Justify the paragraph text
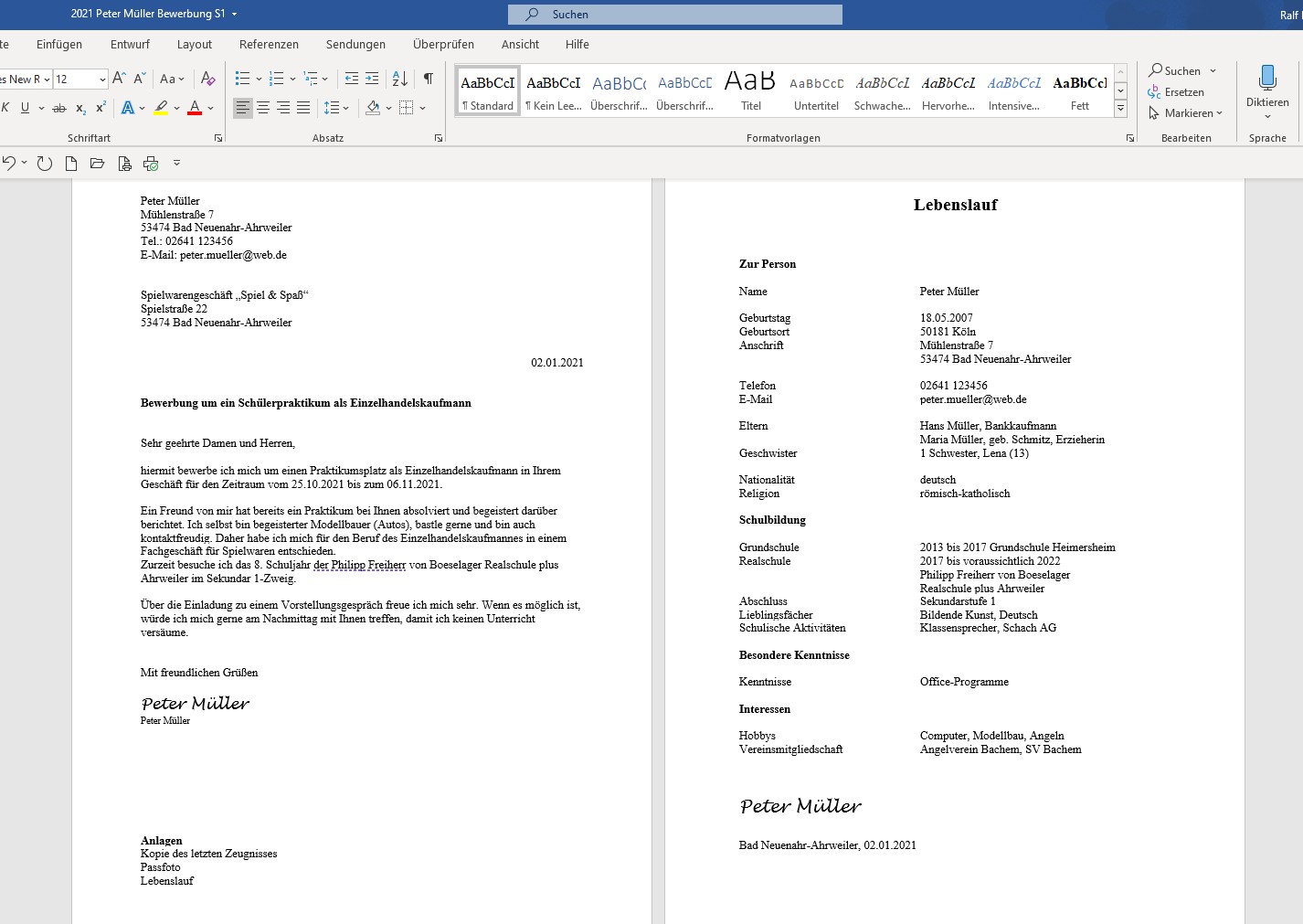 (303, 108)
